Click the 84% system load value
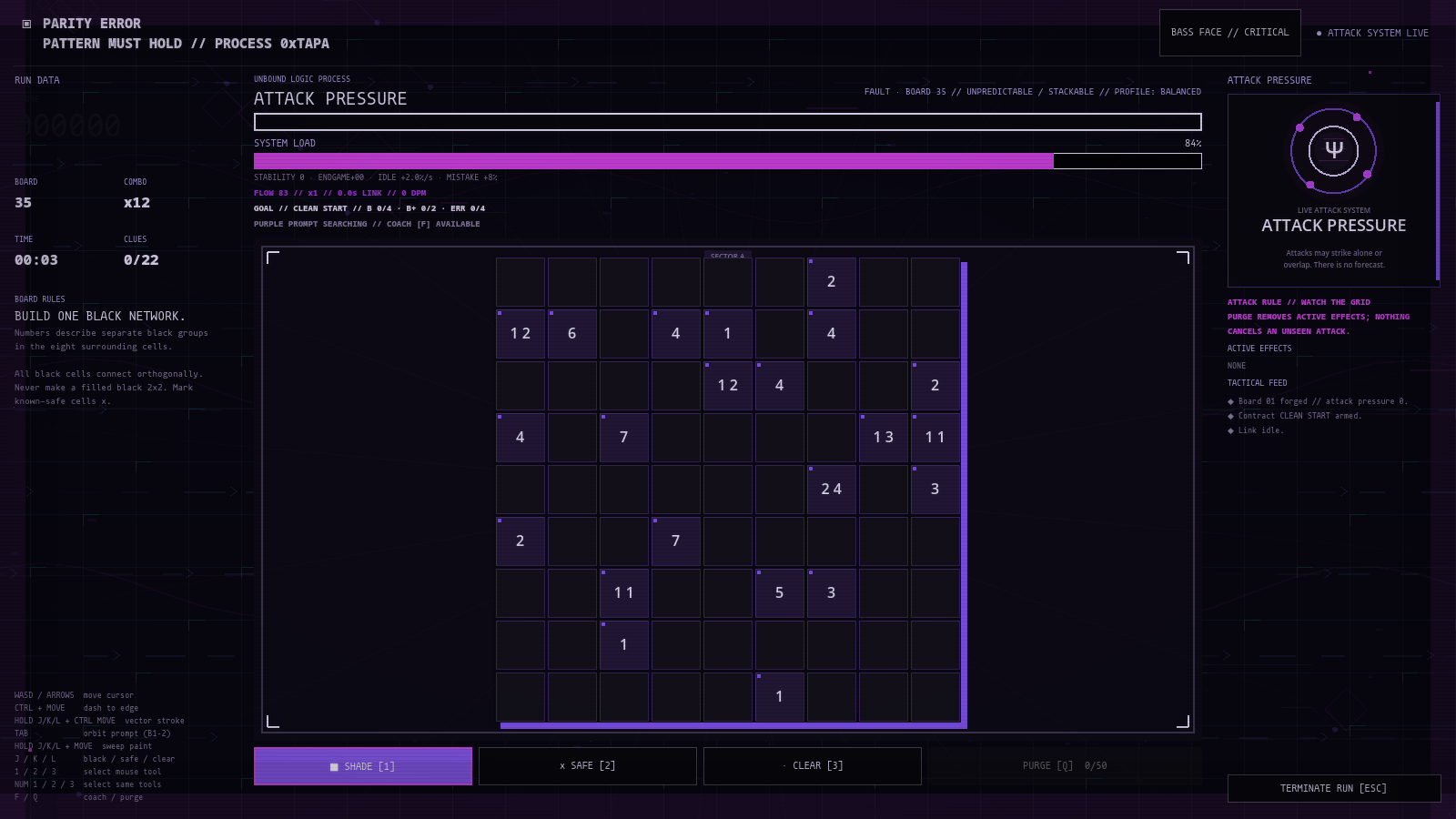Image resolution: width=1456 pixels, height=819 pixels. pos(1193,144)
